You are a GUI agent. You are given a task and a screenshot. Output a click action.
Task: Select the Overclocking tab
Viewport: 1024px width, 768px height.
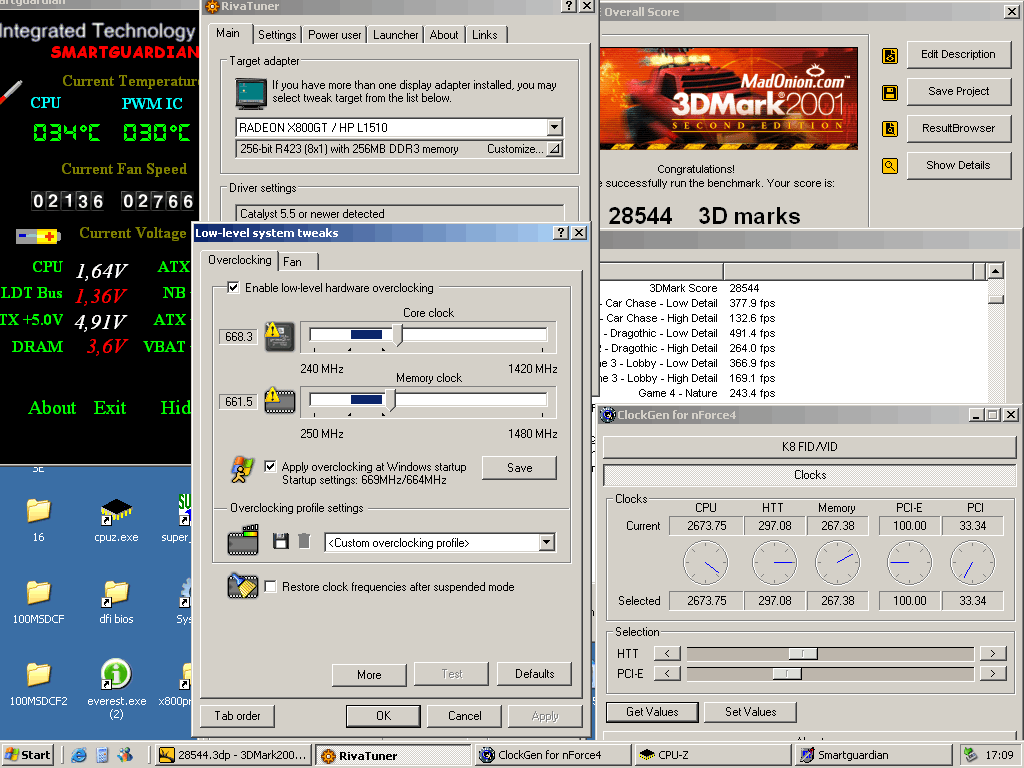coord(239,260)
